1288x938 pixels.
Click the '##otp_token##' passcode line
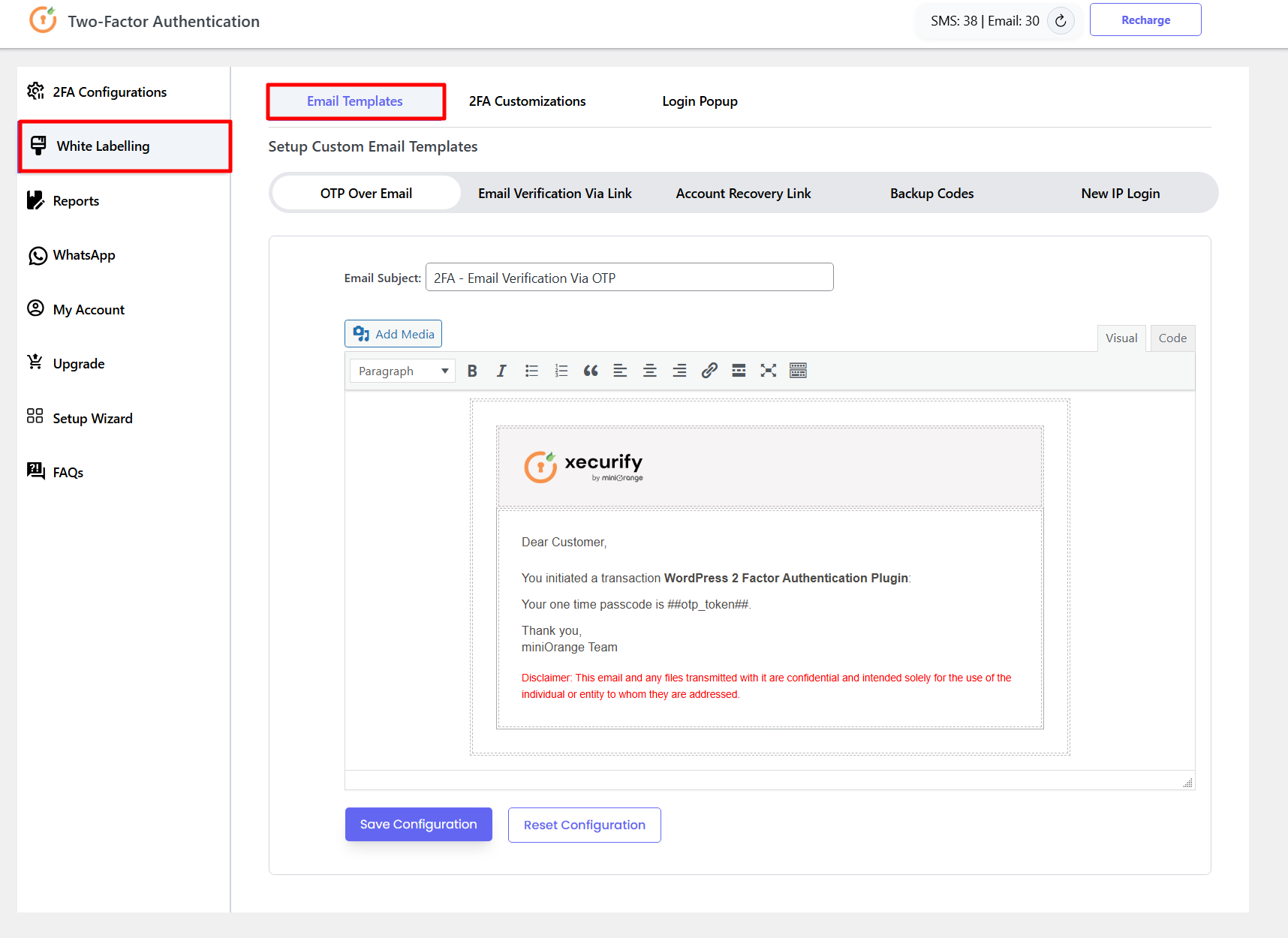point(636,604)
